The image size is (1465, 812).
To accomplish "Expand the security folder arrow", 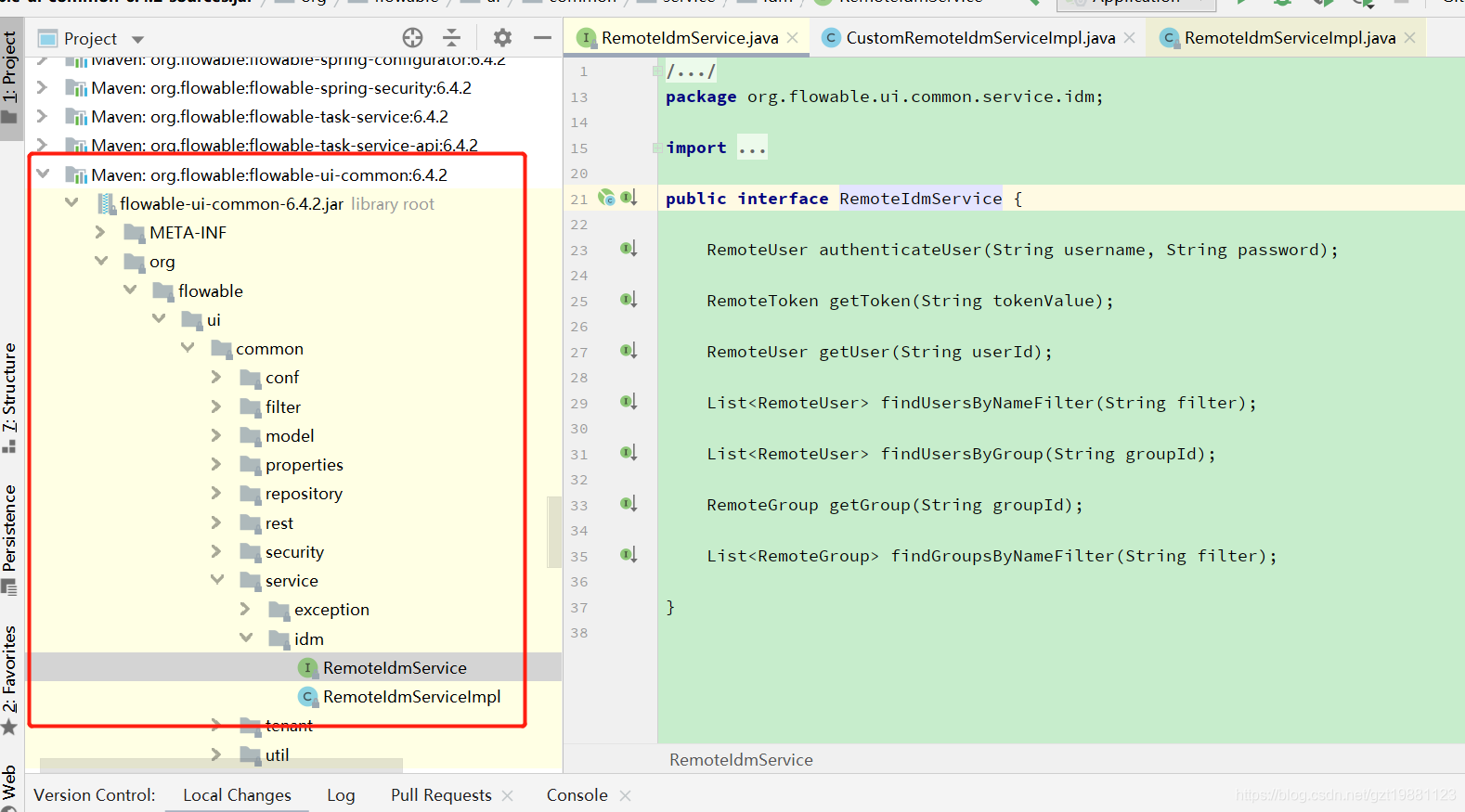I will (216, 551).
